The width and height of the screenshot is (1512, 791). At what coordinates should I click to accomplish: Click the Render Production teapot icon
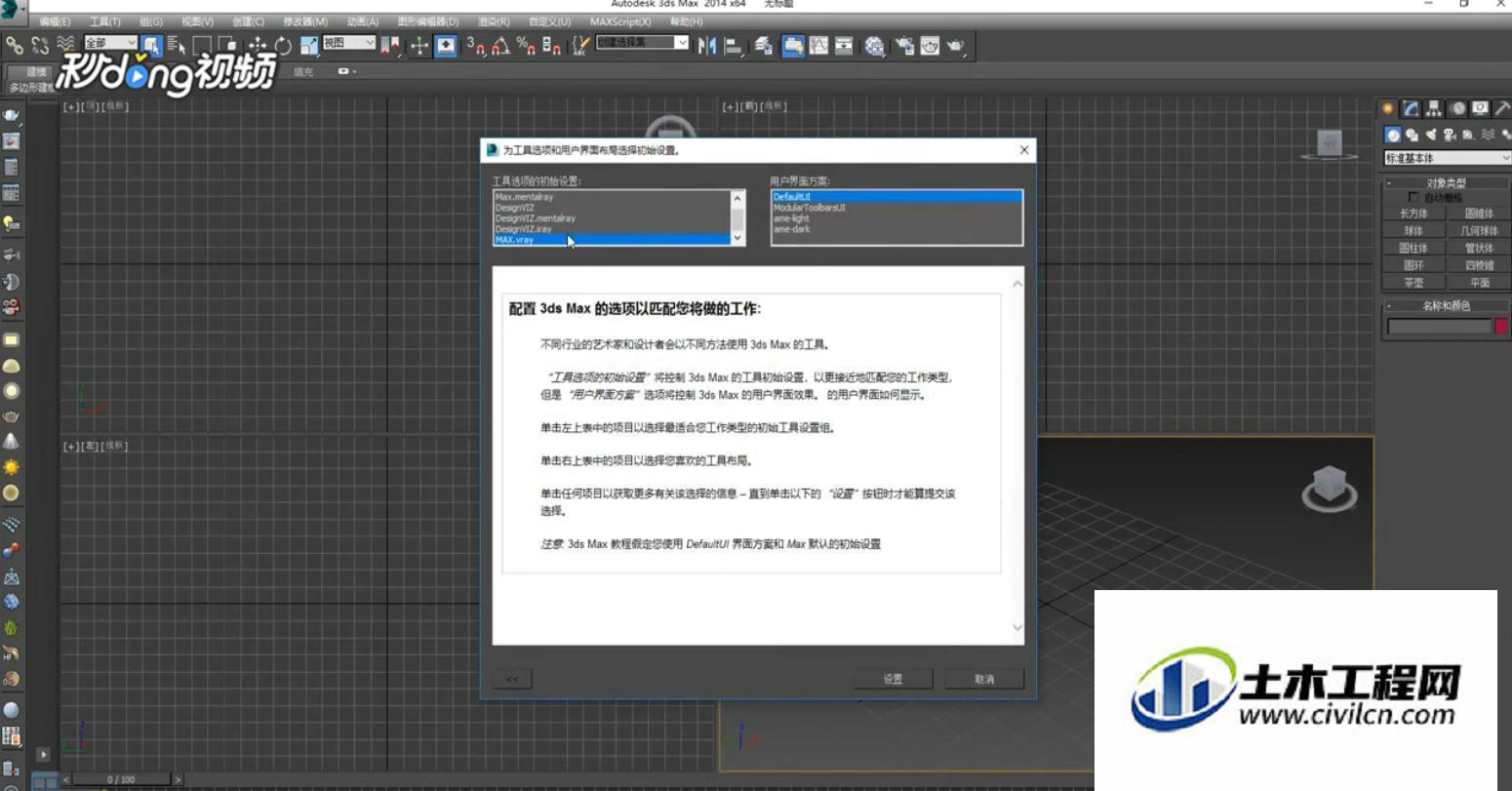pos(956,45)
